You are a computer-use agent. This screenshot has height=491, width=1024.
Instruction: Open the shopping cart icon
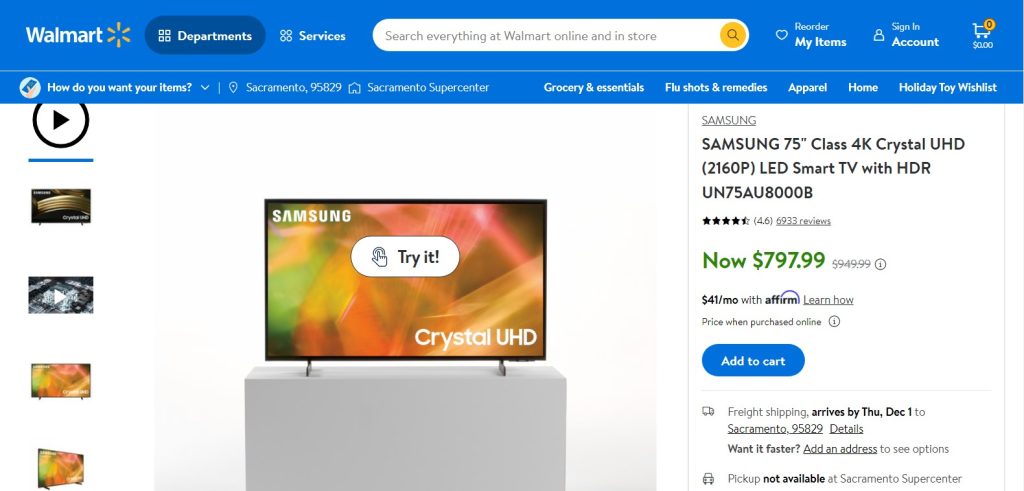point(982,35)
